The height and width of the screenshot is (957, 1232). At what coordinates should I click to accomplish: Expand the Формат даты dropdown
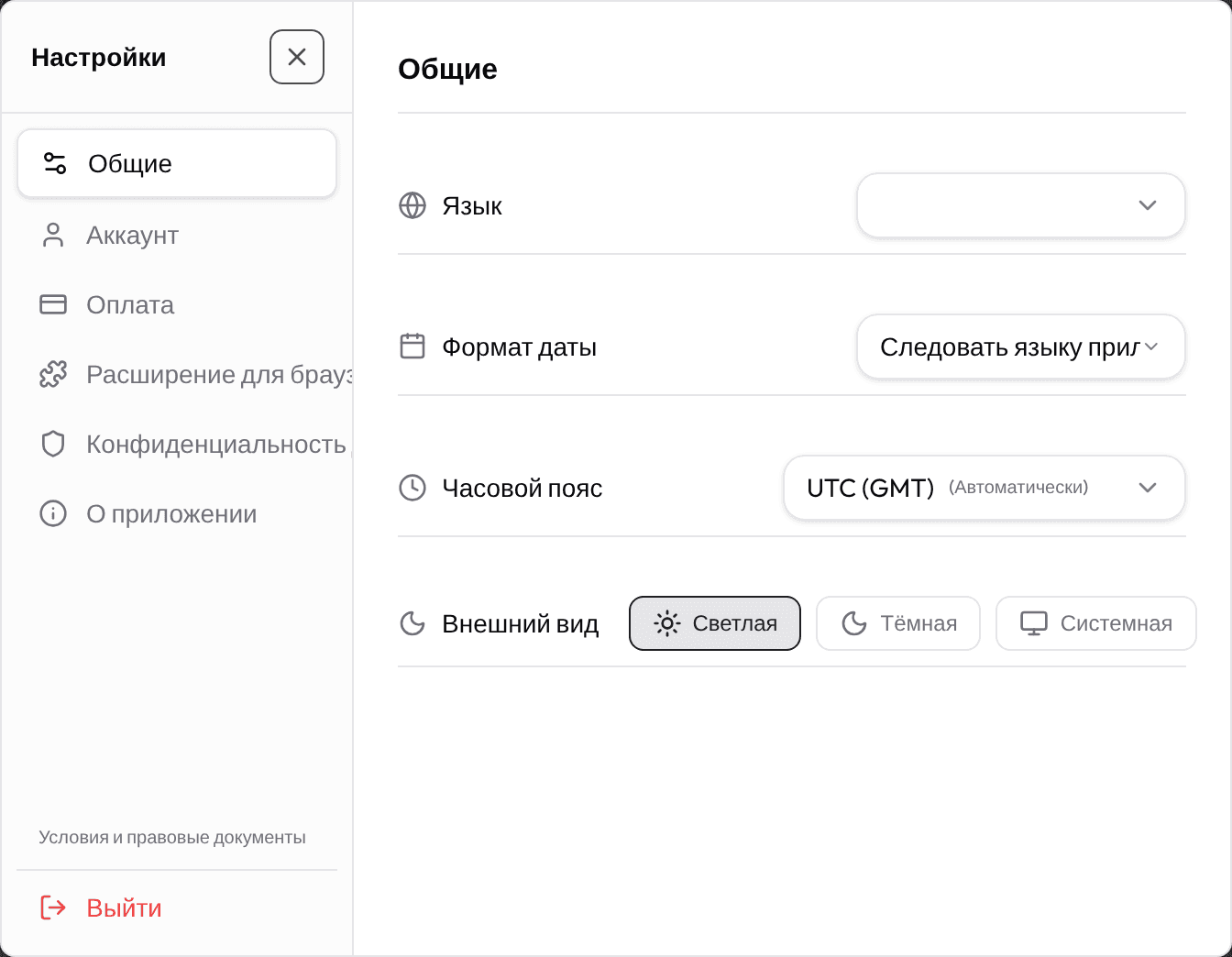pyautogui.click(x=1021, y=346)
